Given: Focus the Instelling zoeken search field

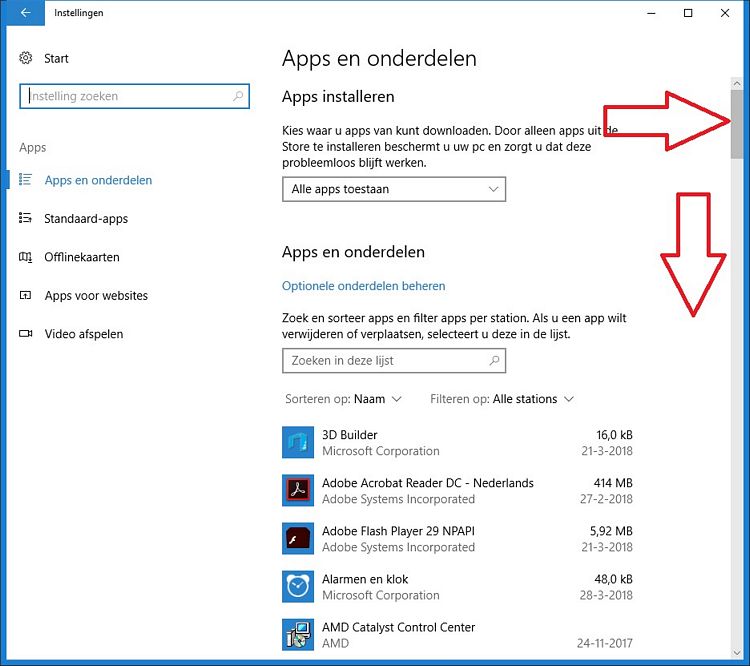Looking at the screenshot, I should 134,96.
